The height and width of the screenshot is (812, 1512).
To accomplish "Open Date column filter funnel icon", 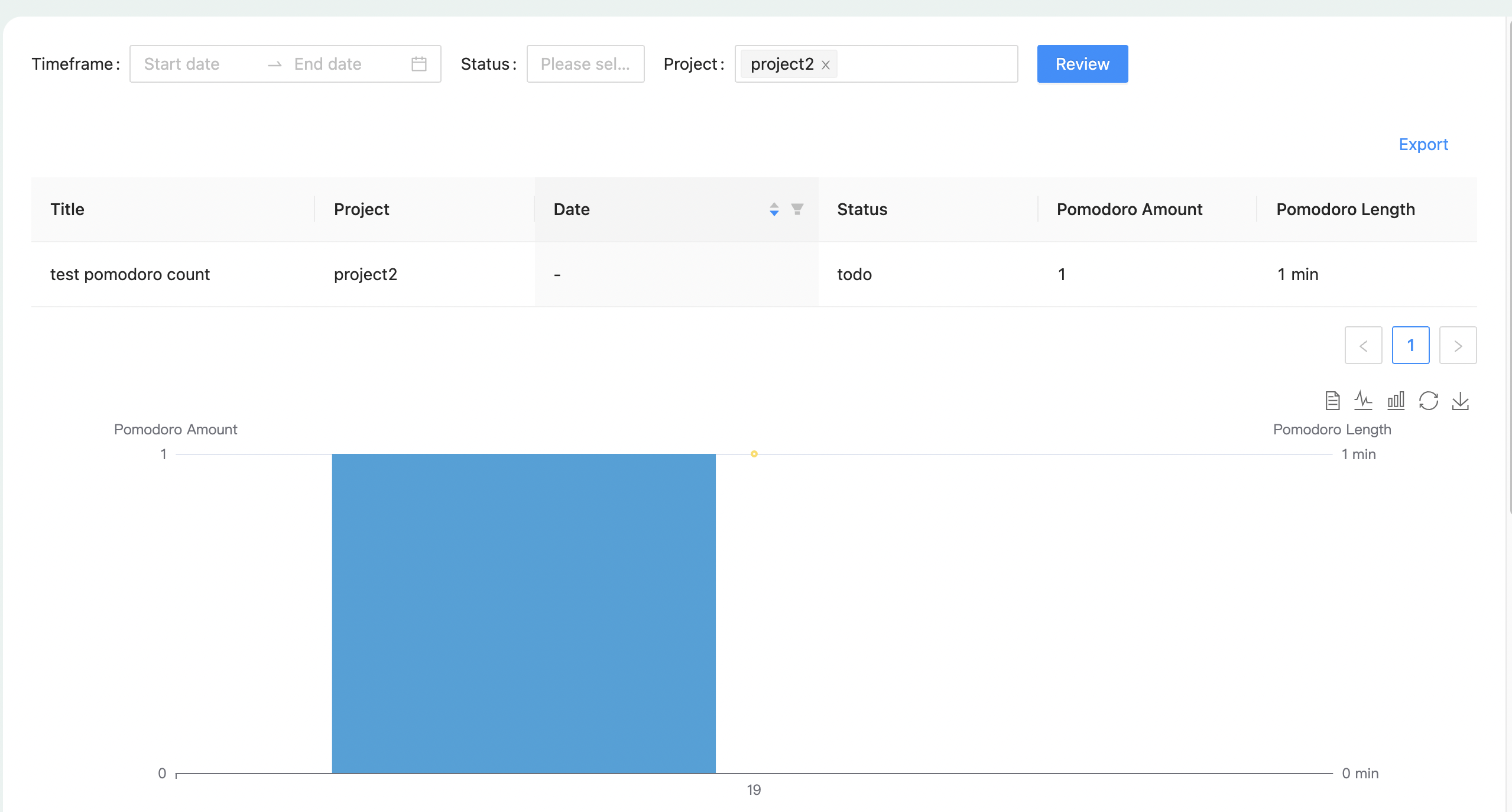I will (797, 209).
